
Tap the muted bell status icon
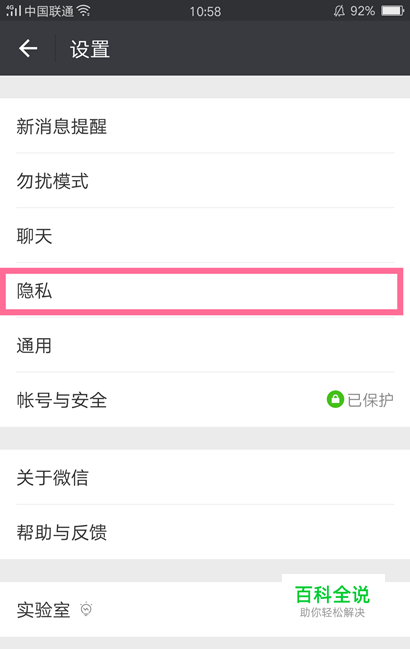coord(339,11)
